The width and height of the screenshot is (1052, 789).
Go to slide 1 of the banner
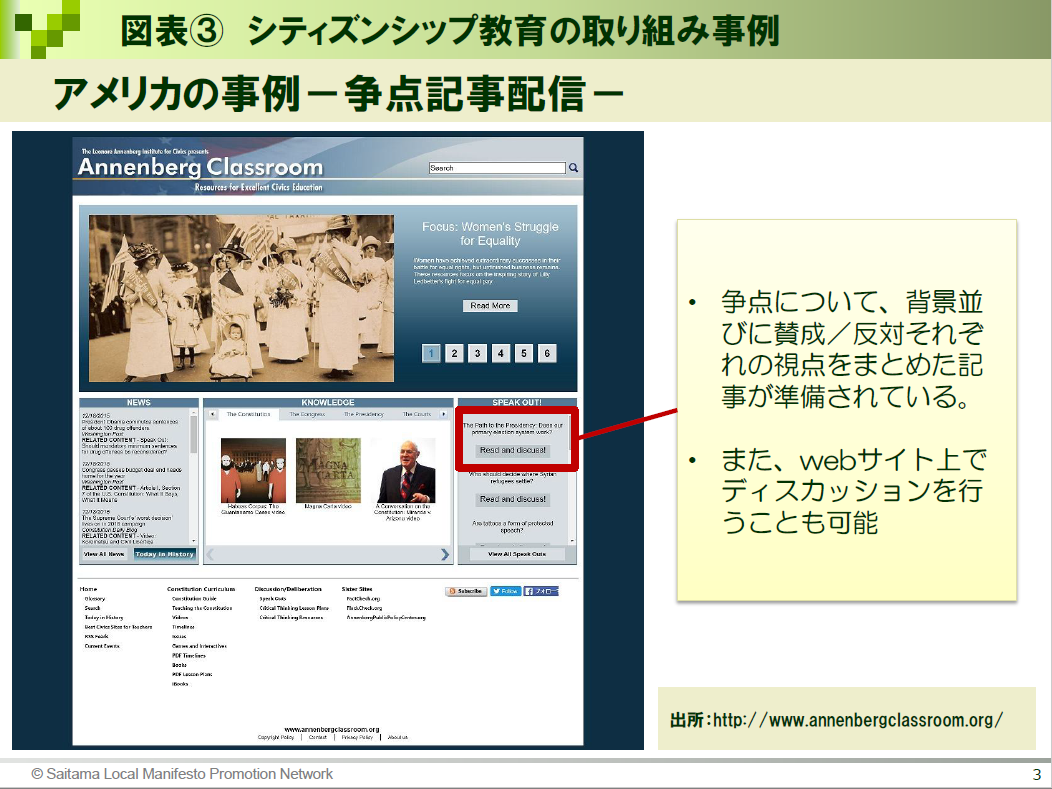tap(431, 353)
